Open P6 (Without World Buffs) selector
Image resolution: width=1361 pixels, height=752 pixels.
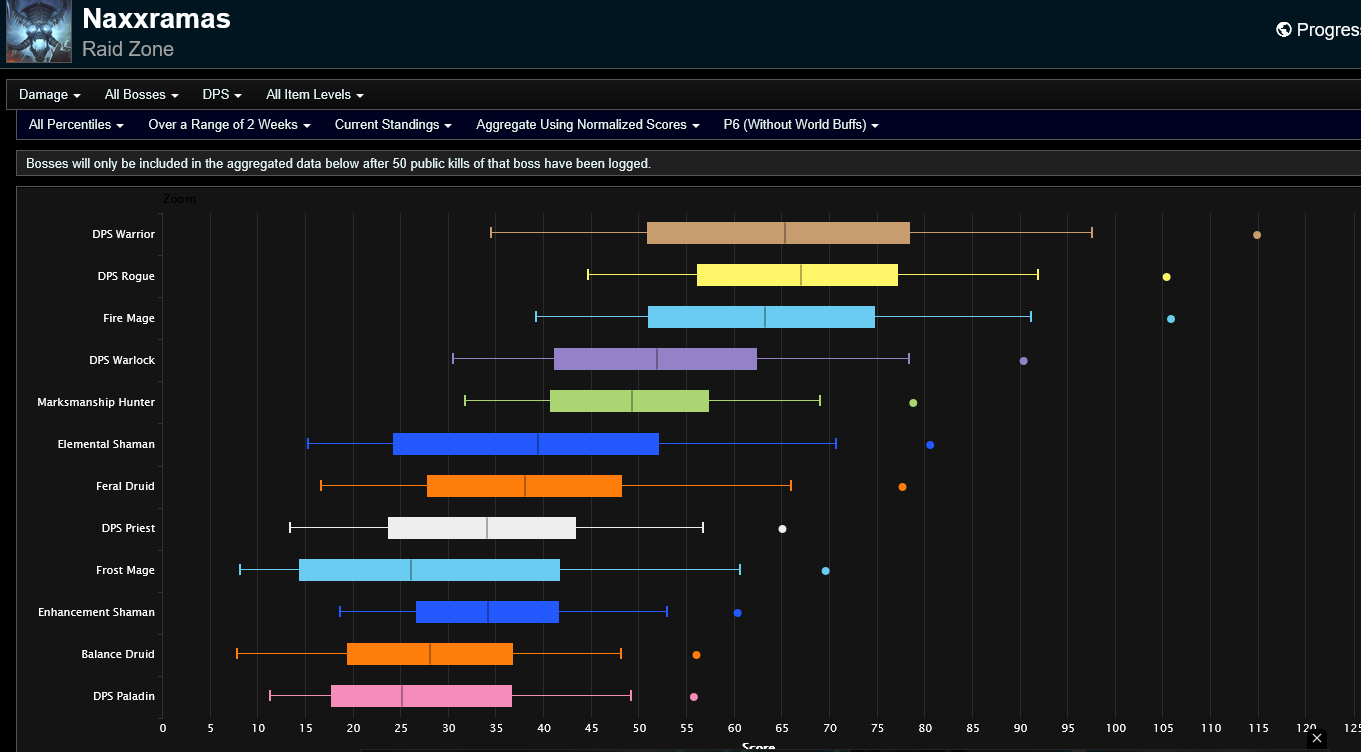(x=801, y=125)
